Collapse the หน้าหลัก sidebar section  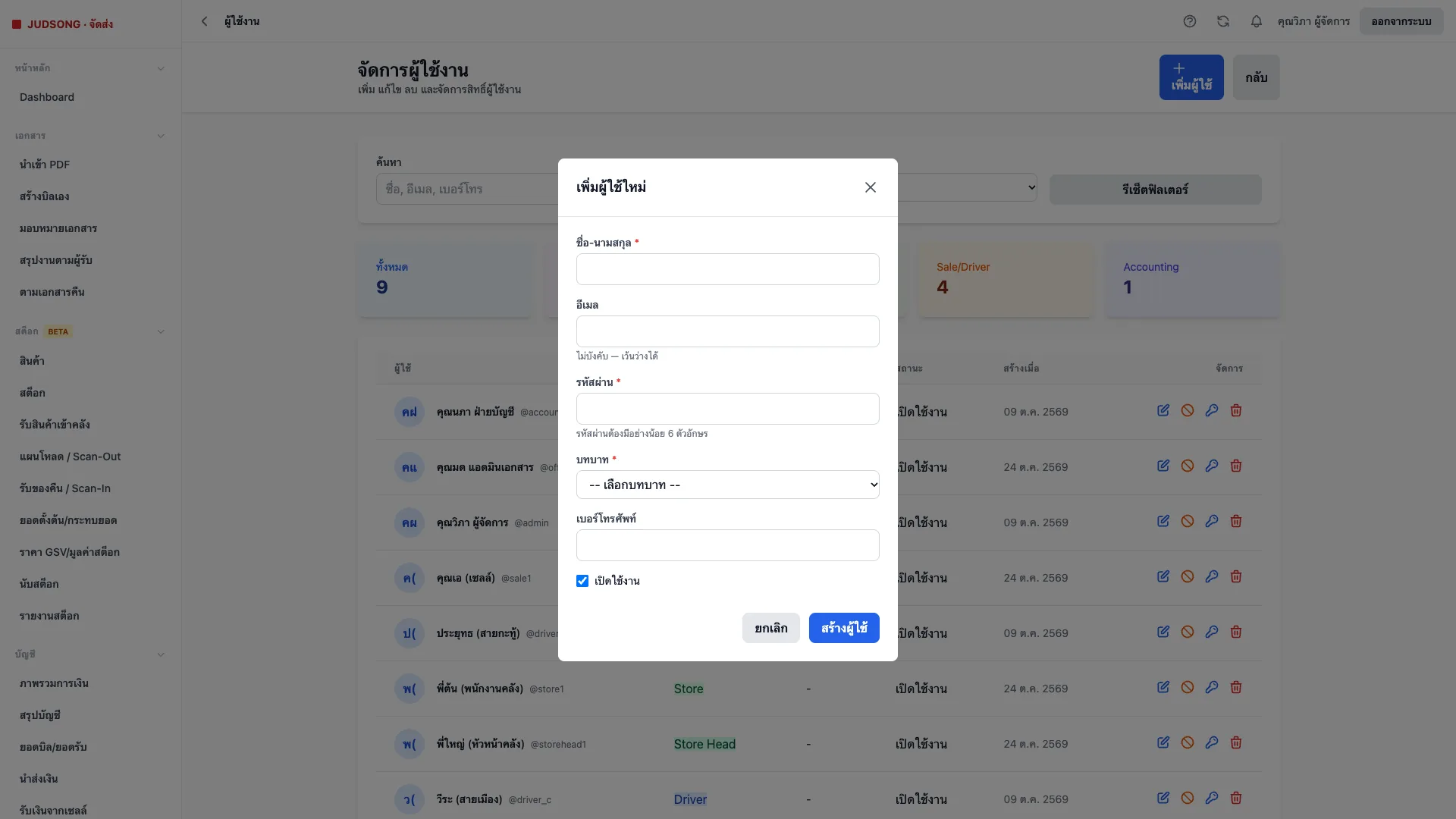160,68
